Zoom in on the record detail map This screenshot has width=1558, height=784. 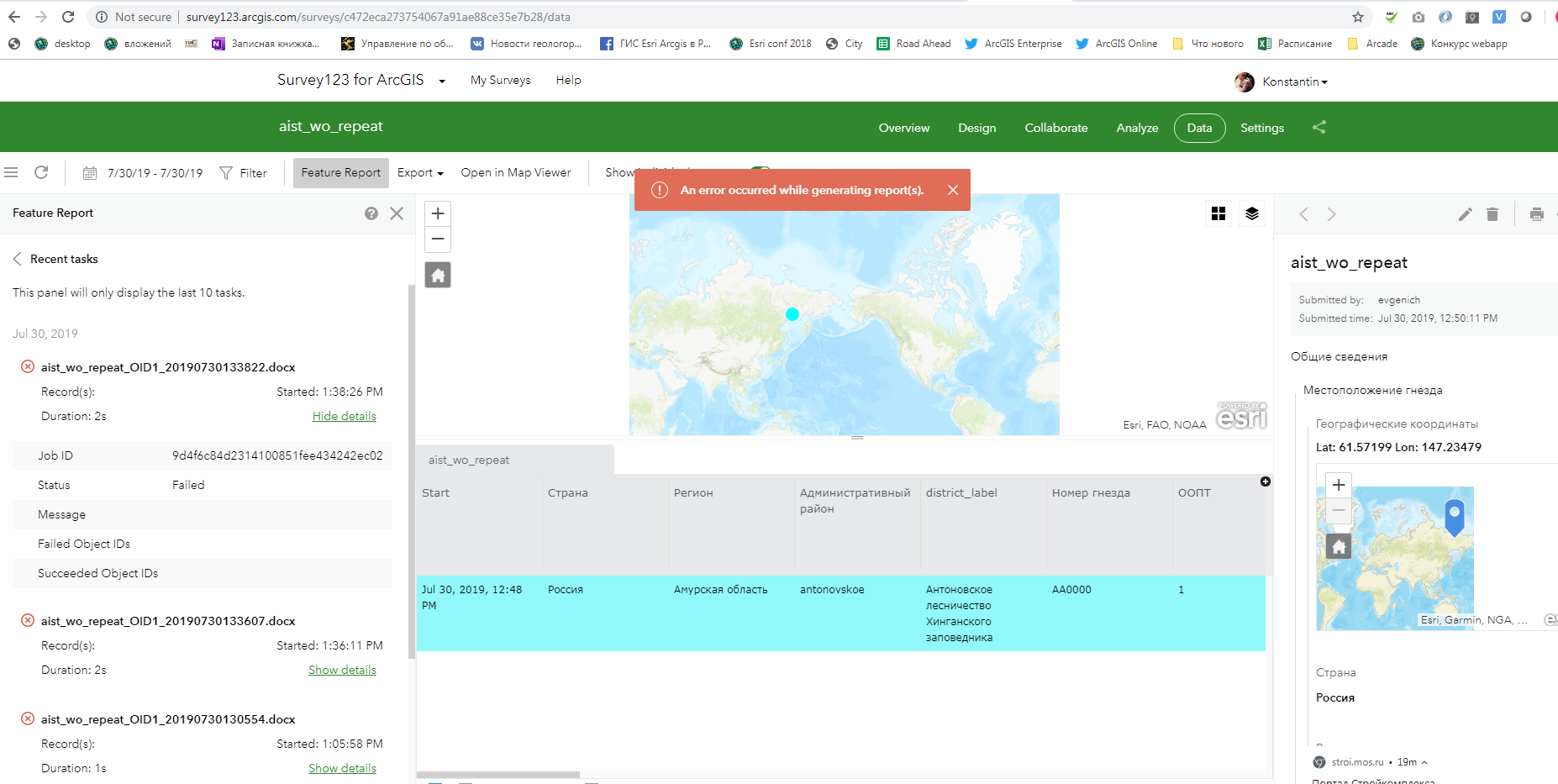tap(1339, 485)
